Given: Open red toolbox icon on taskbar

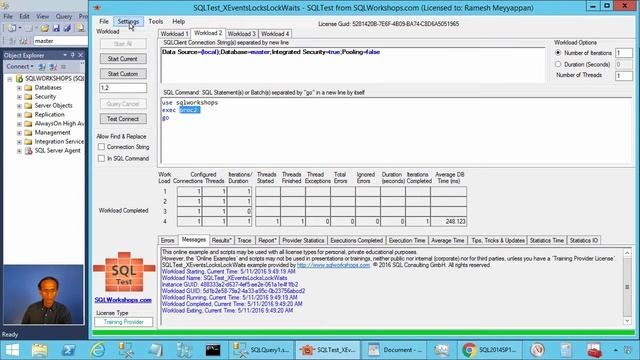Looking at the screenshot, I should coord(594,350).
